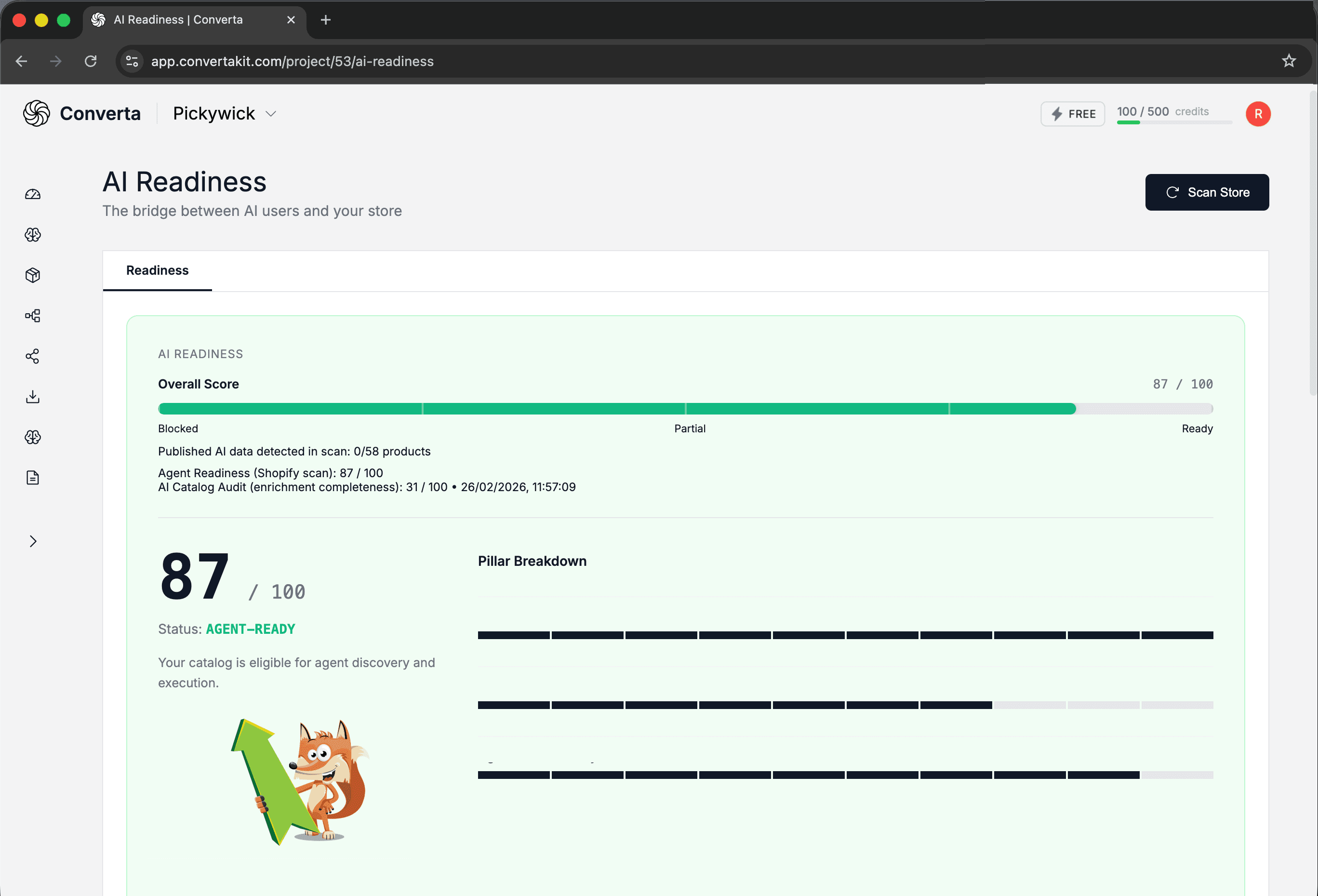Open browser site settings via URL tune icon
The image size is (1318, 896).
(132, 61)
